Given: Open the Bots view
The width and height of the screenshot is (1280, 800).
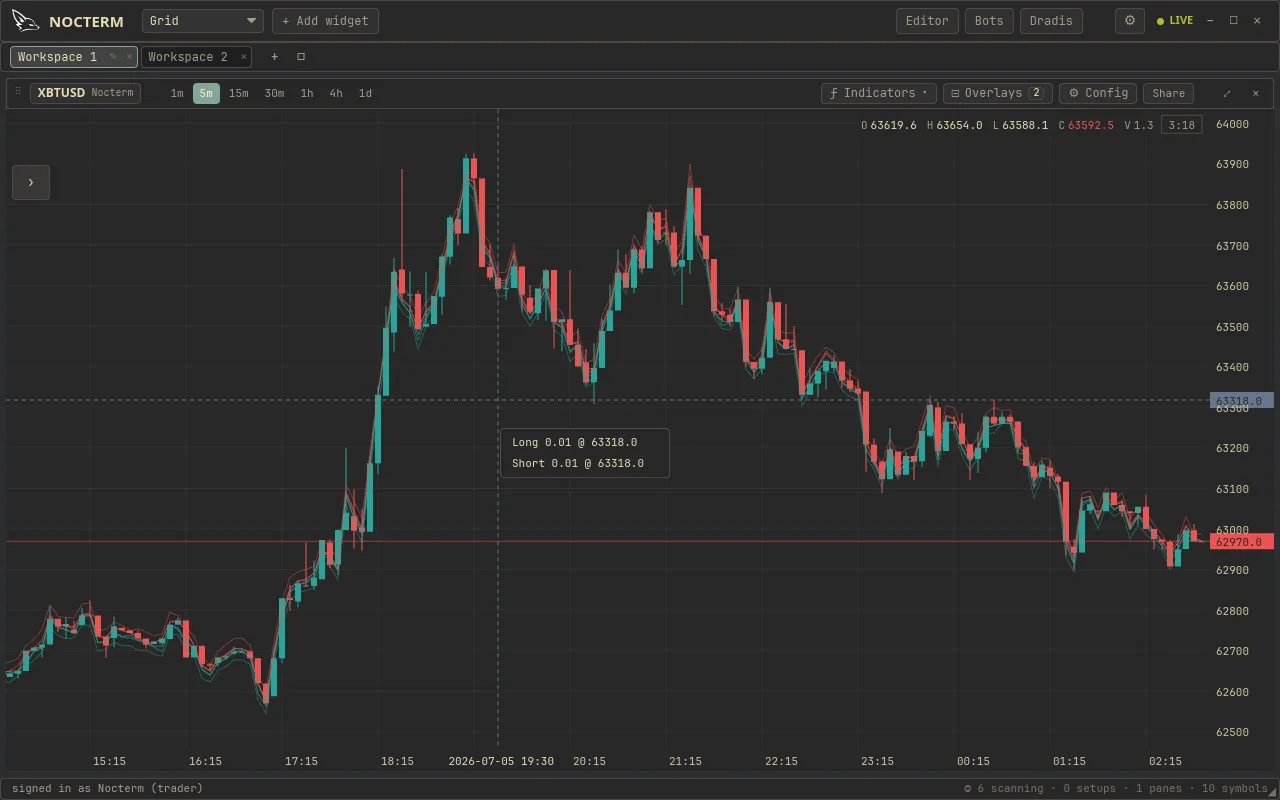Looking at the screenshot, I should [989, 21].
